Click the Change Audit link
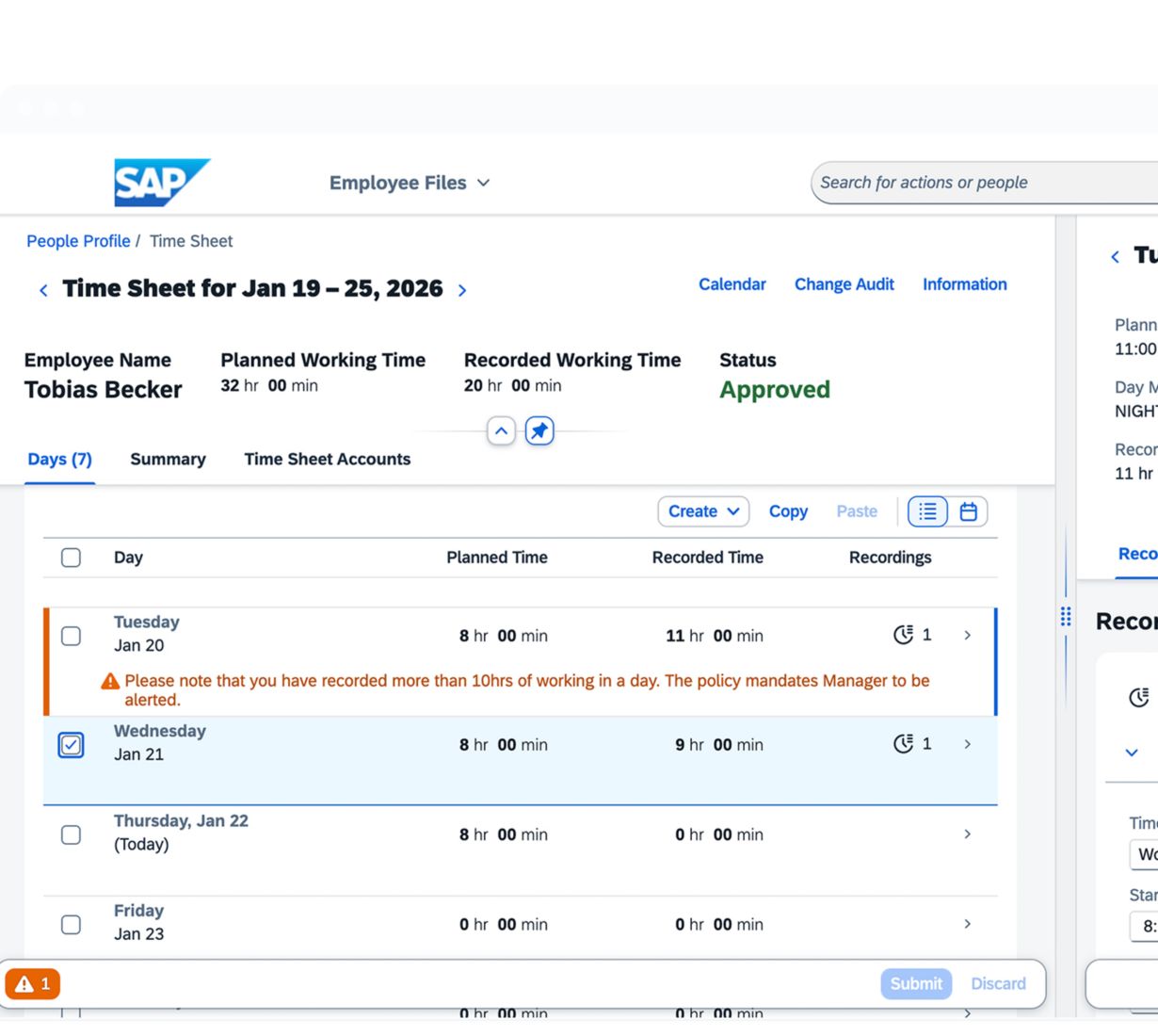1158x1036 pixels. [x=844, y=284]
